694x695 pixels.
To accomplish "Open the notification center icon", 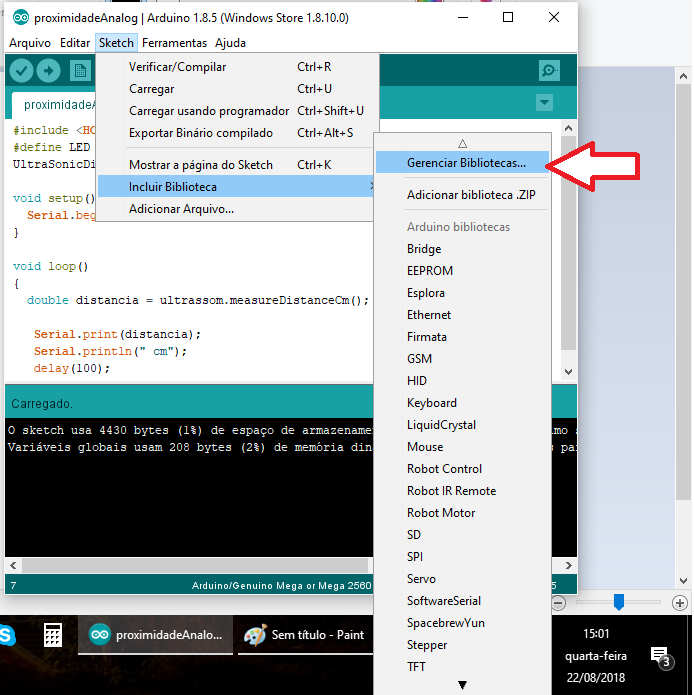I will tap(660, 655).
